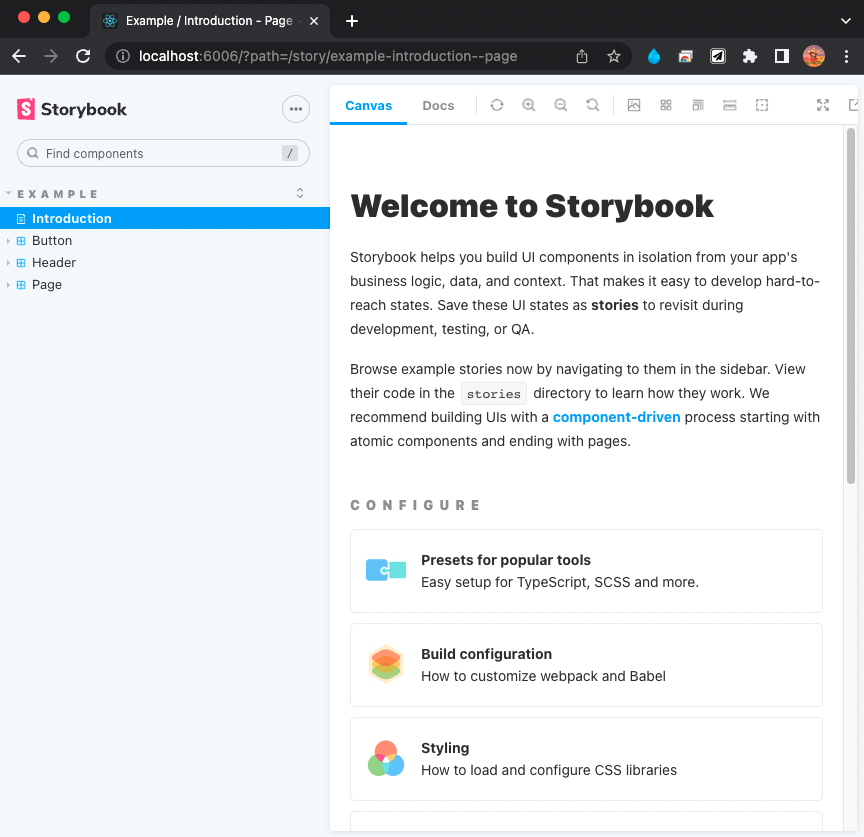The width and height of the screenshot is (864, 837).
Task: Expand the Header component arrow
Action: (x=8, y=263)
